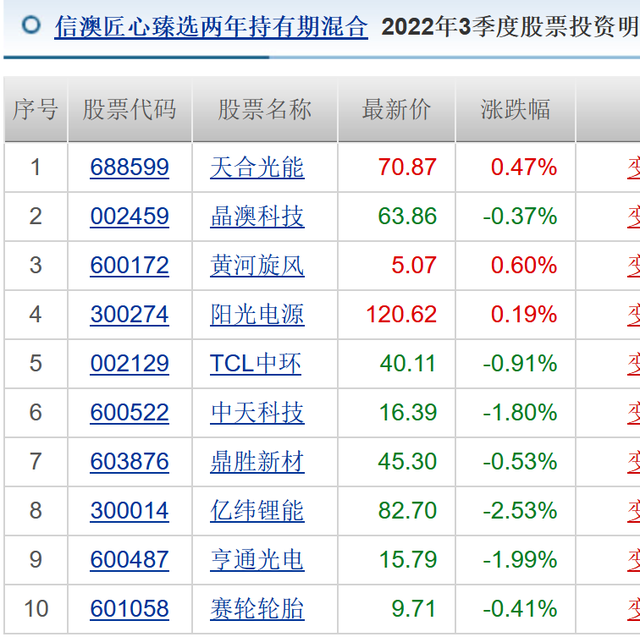Screen dimensions: 640x637
Task: Open stock code 688599 link
Action: (x=129, y=167)
